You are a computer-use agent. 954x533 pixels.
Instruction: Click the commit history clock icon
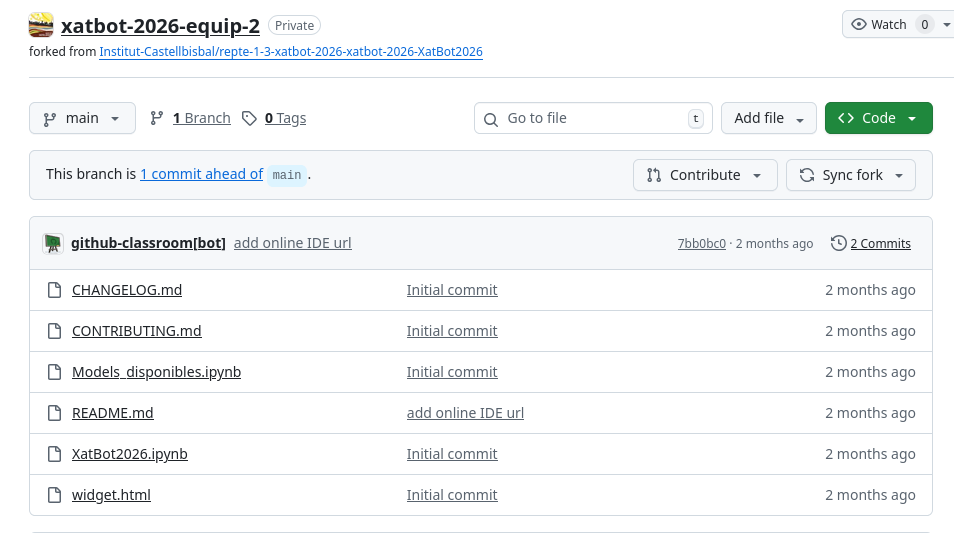tap(838, 243)
